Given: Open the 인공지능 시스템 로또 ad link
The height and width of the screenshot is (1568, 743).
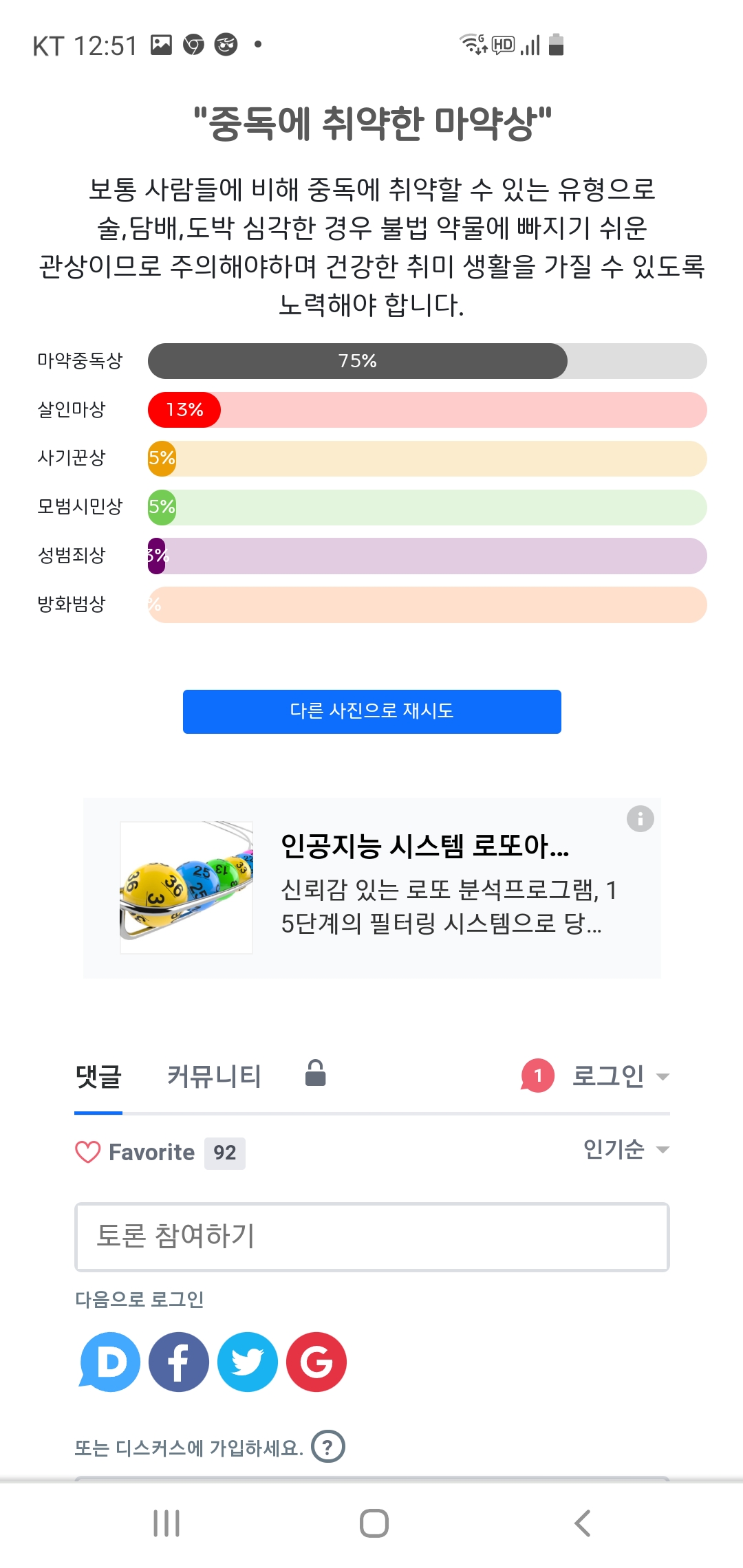Looking at the screenshot, I should [425, 846].
